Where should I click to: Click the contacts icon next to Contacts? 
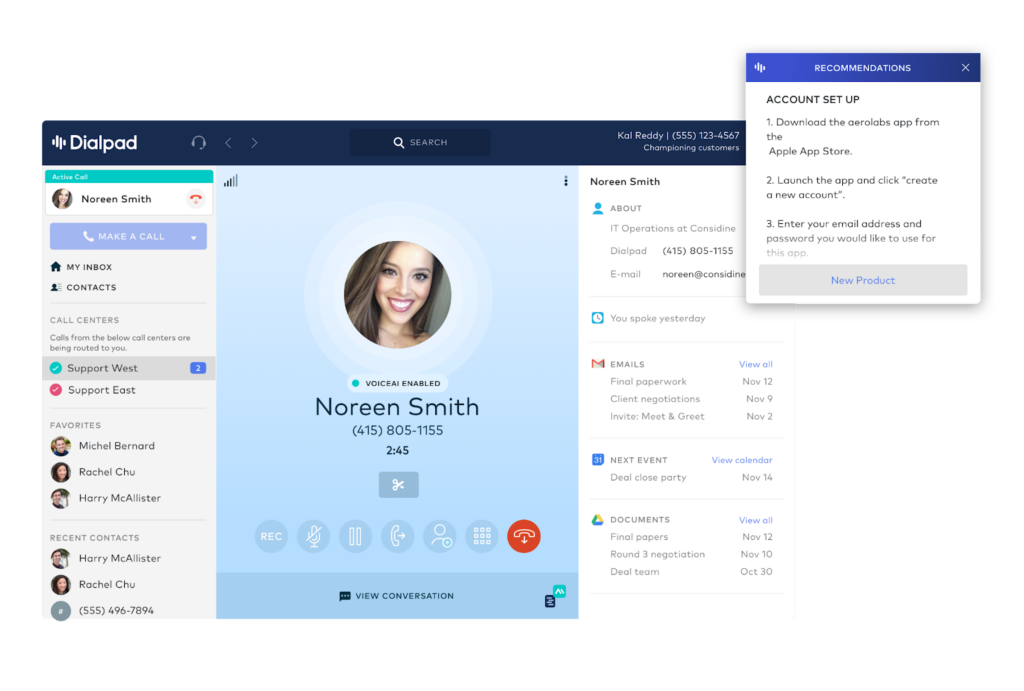(x=56, y=287)
